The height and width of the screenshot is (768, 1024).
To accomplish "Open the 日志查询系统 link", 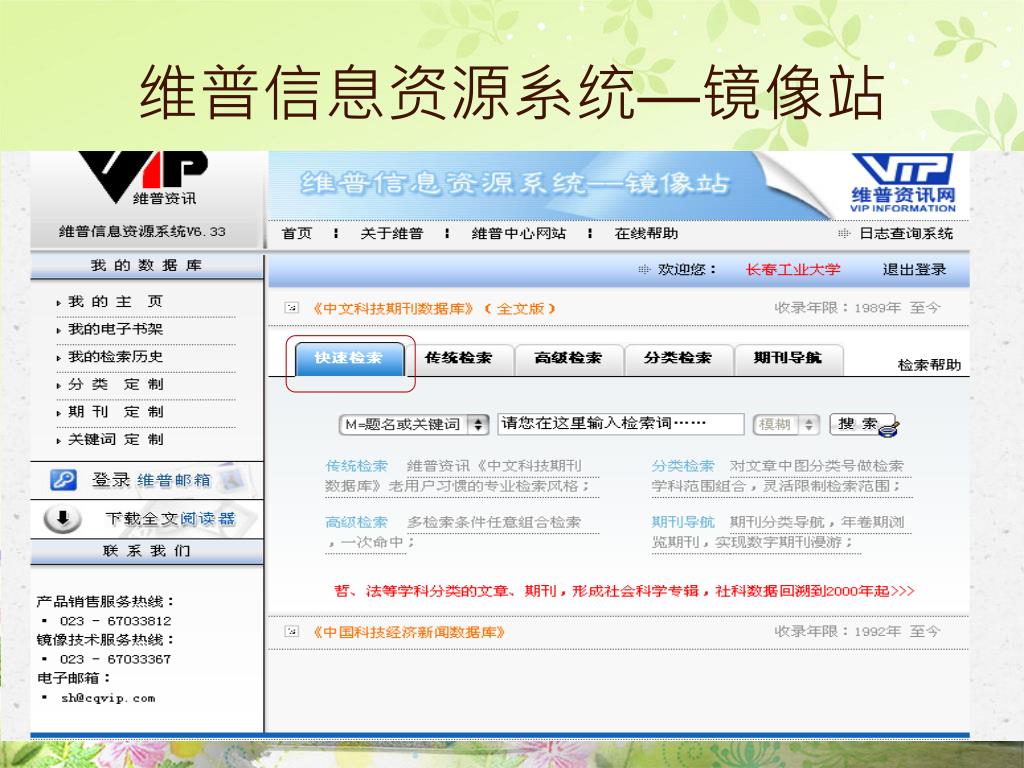I will point(906,234).
